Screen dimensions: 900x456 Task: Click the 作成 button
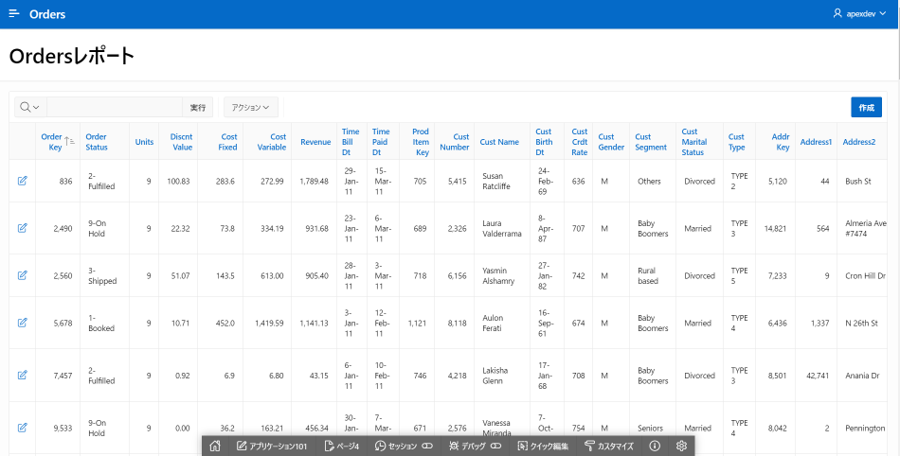pos(866,107)
